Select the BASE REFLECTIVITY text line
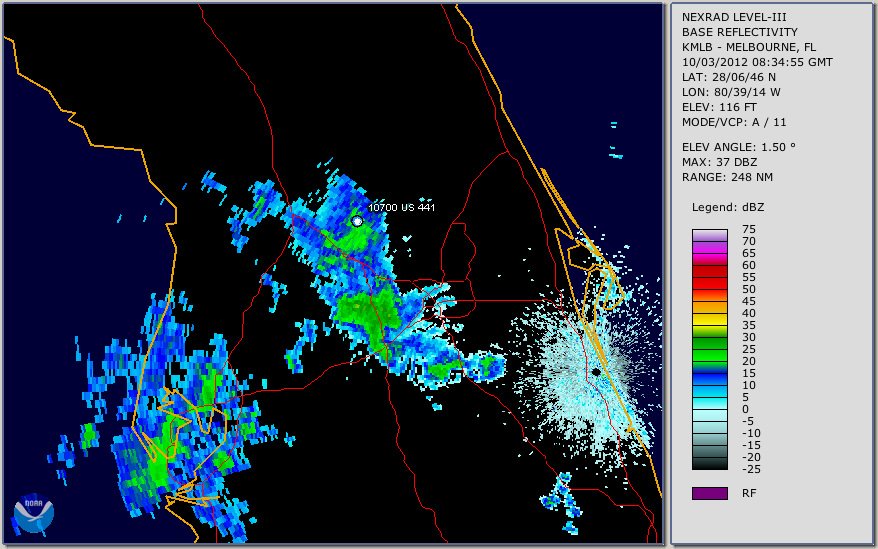 point(740,32)
